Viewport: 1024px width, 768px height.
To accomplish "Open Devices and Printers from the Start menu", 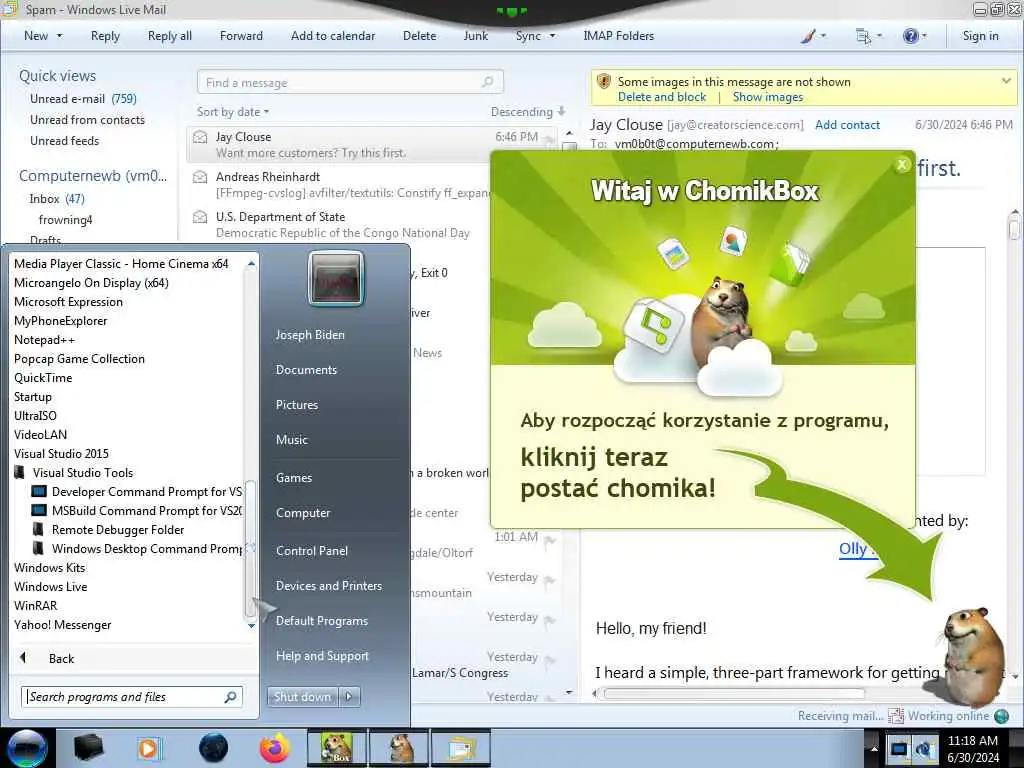I will pos(328,586).
